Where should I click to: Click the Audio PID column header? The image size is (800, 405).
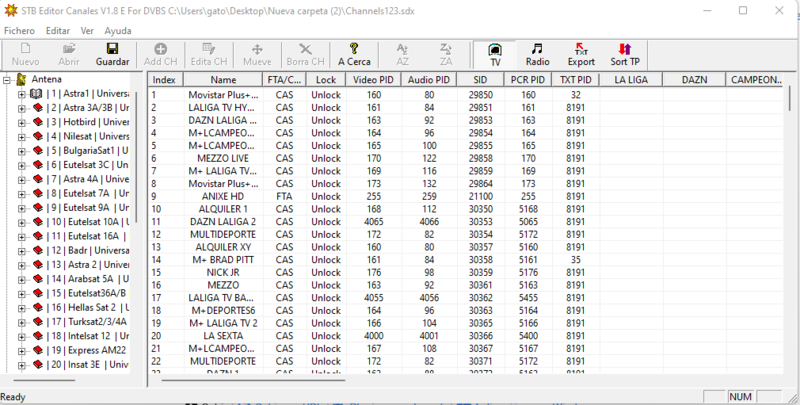coord(429,80)
